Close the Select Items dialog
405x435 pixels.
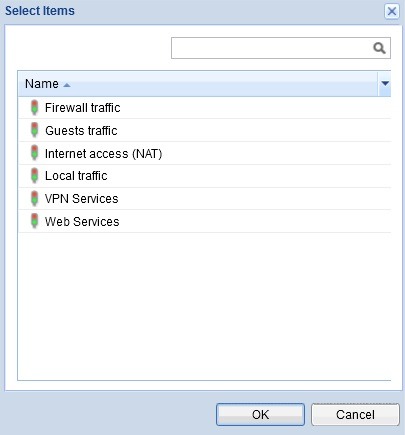(x=392, y=11)
